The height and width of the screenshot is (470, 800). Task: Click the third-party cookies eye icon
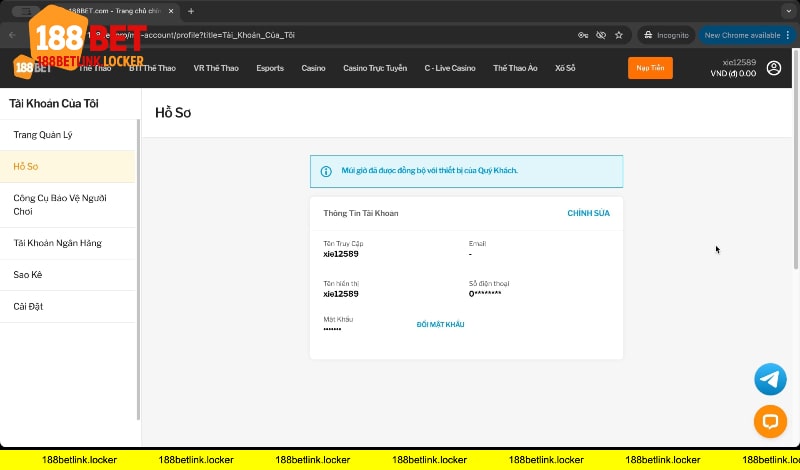pyautogui.click(x=601, y=35)
